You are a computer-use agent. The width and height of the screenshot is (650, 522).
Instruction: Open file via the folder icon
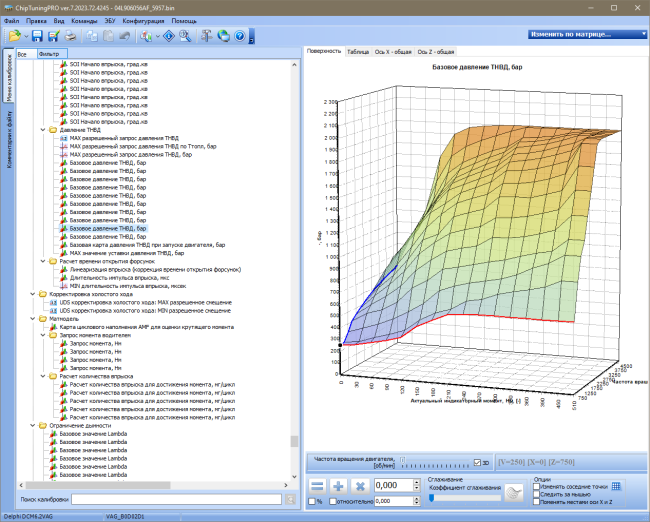pyautogui.click(x=15, y=36)
